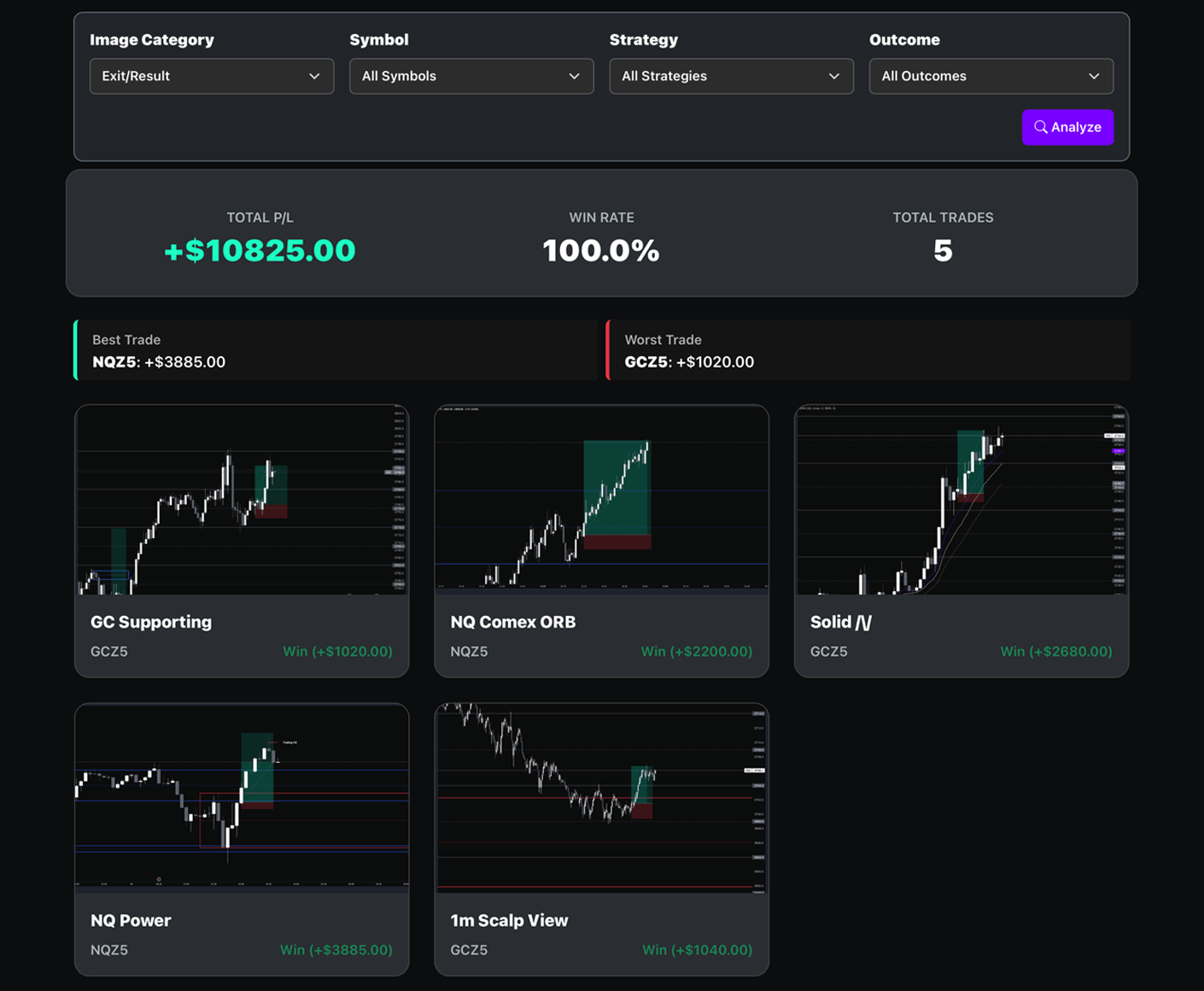The width and height of the screenshot is (1204, 991).
Task: Select the Best Trade NQZ5 card
Action: click(336, 350)
